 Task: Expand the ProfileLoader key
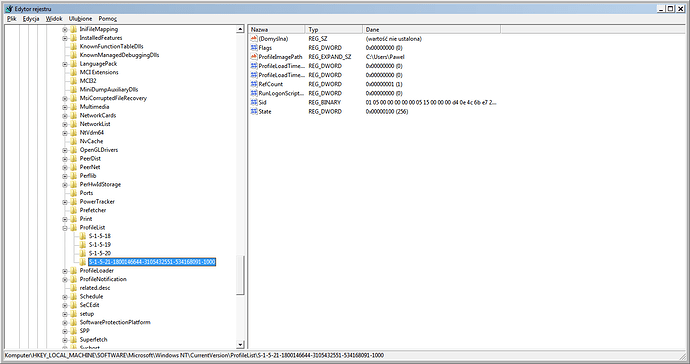click(65, 271)
